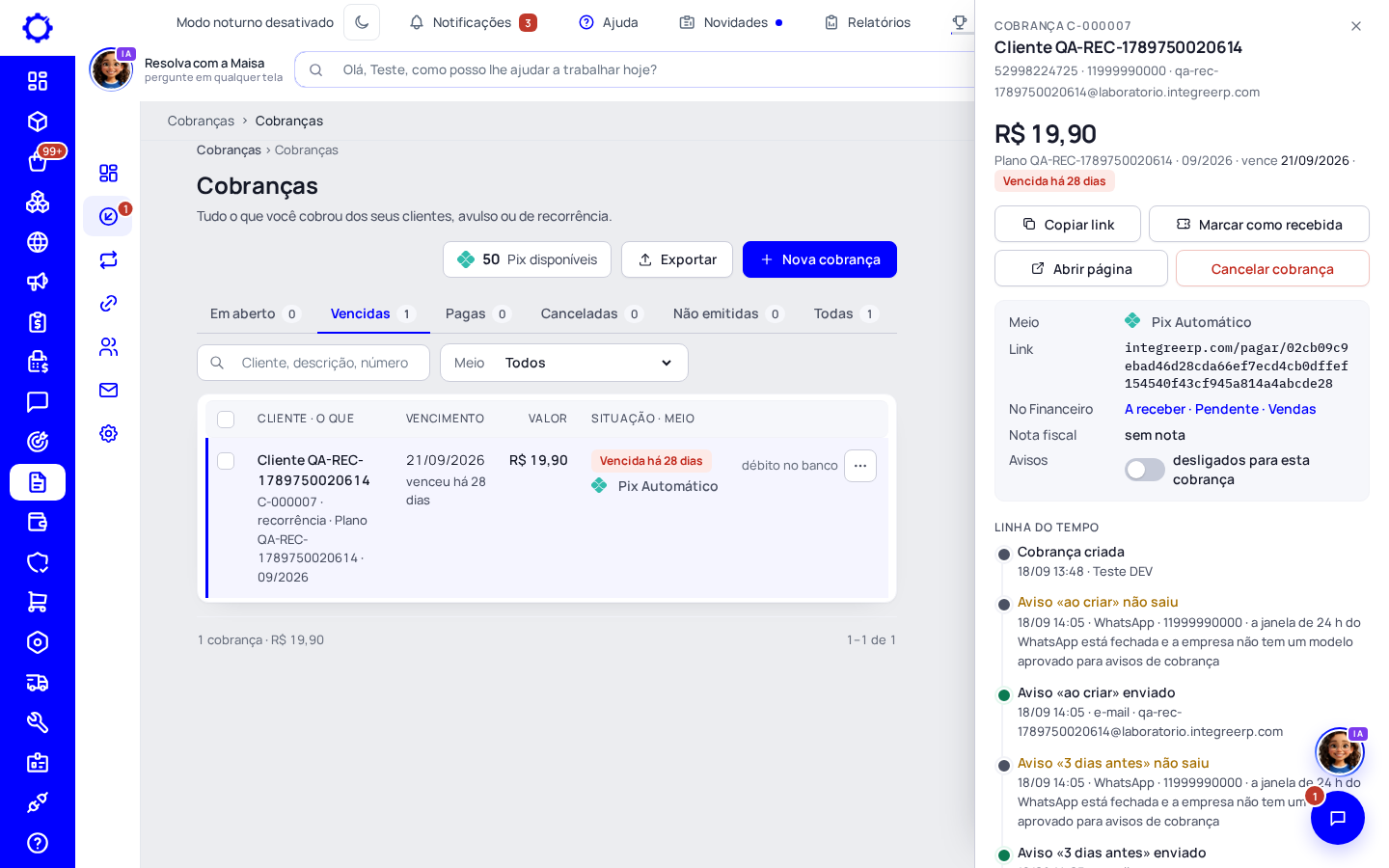Image resolution: width=1389 pixels, height=868 pixels.
Task: Open the wallet icon in blue sidebar
Action: coord(38,522)
